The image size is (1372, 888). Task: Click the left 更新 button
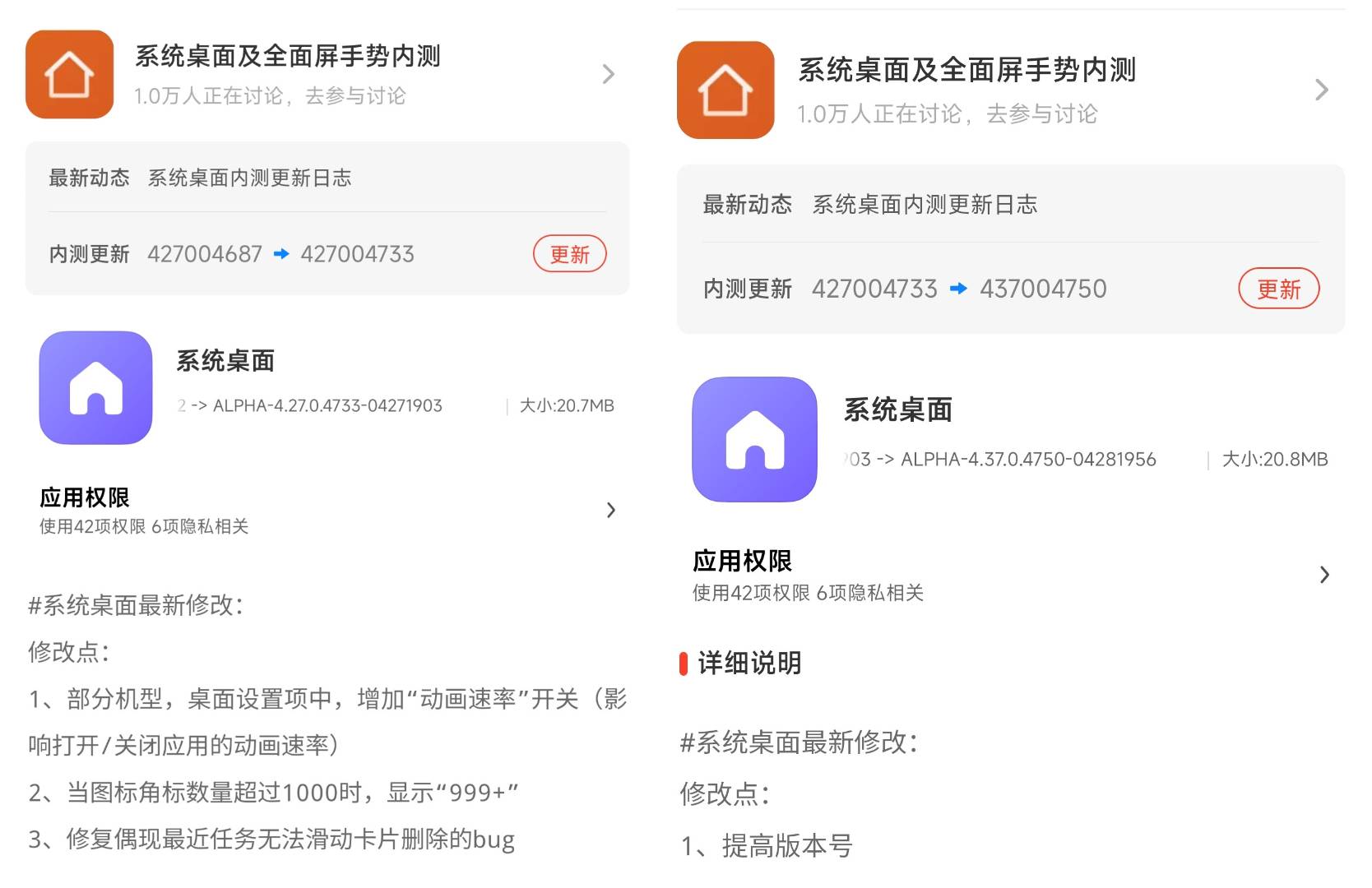pyautogui.click(x=569, y=254)
